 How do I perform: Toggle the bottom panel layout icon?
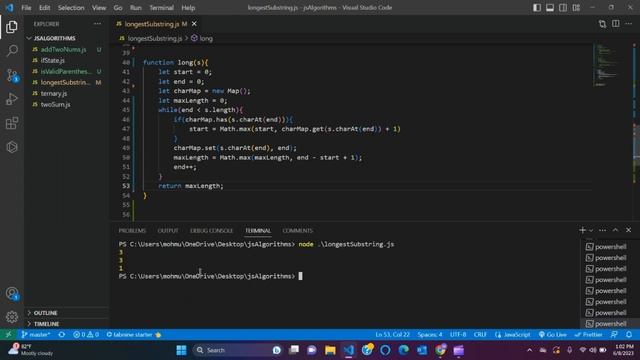click(550, 7)
